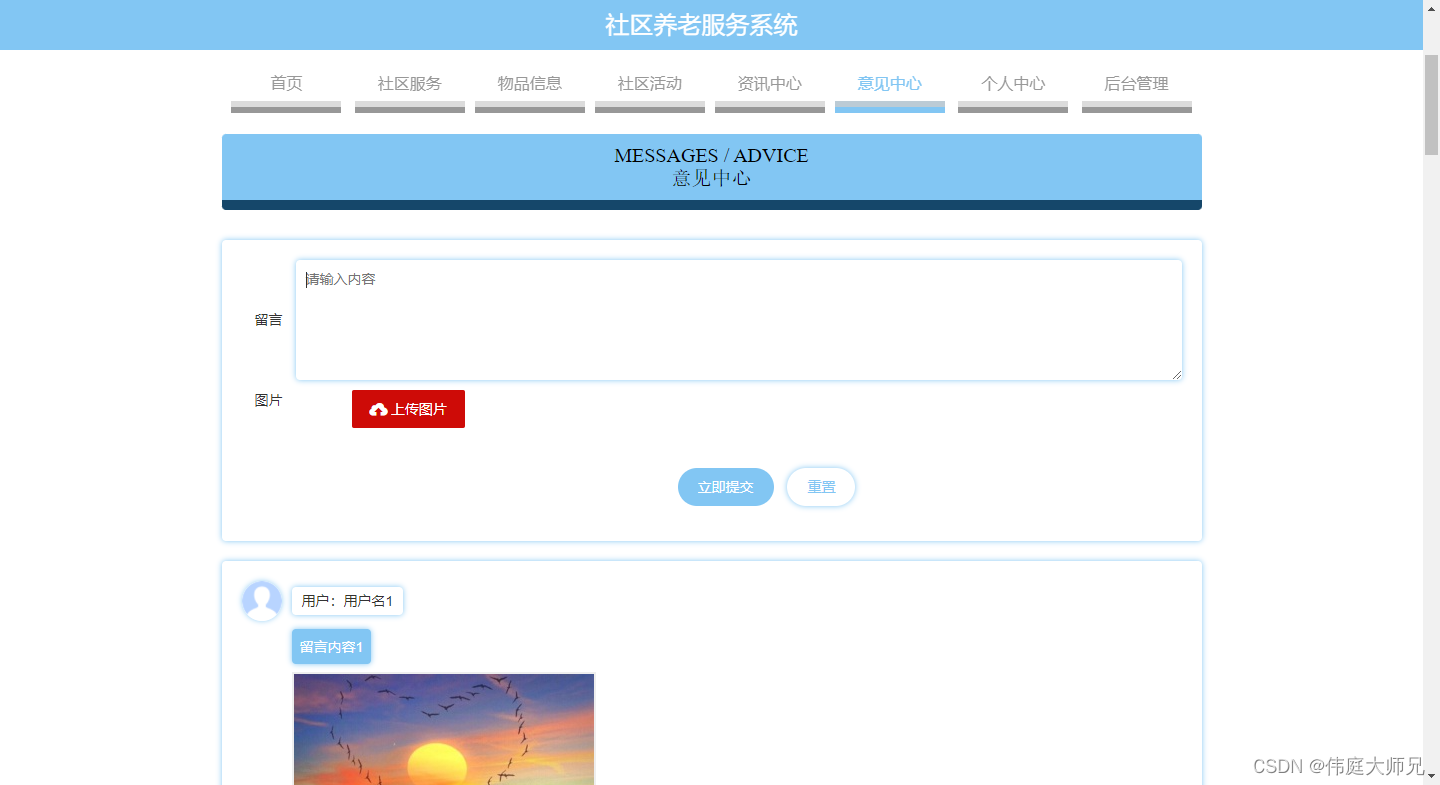Click the 留言内容1 message tag
The image size is (1440, 785).
click(331, 646)
